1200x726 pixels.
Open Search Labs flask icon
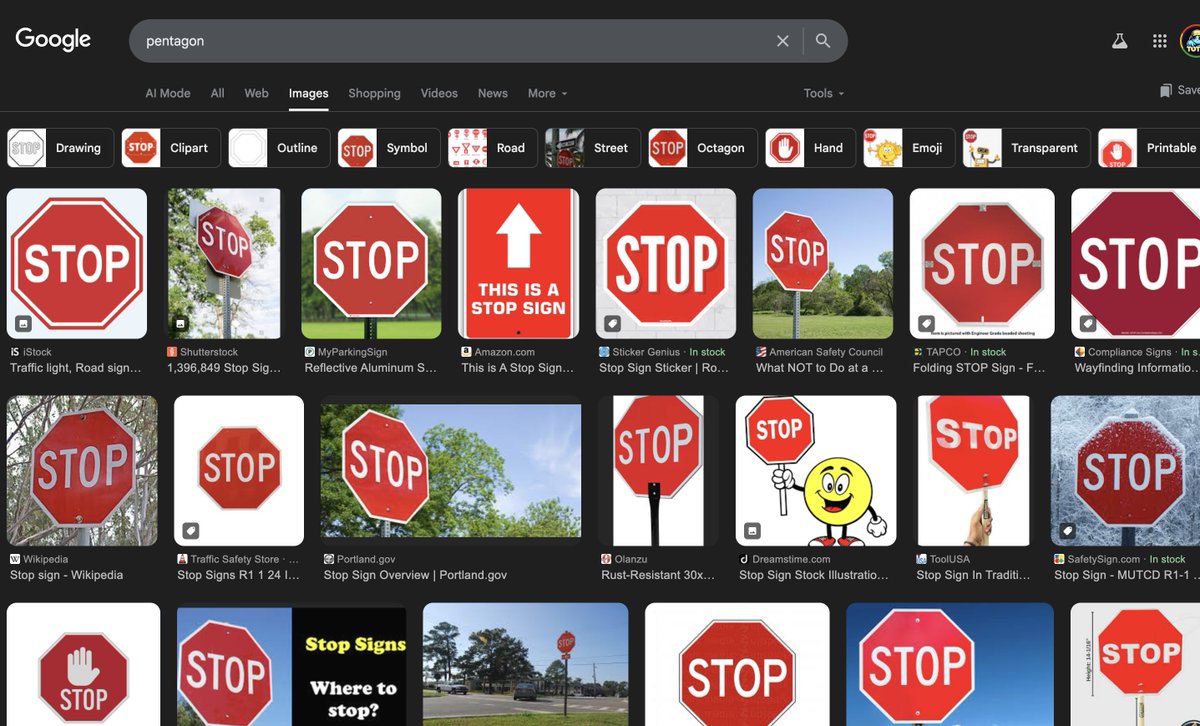click(x=1119, y=41)
